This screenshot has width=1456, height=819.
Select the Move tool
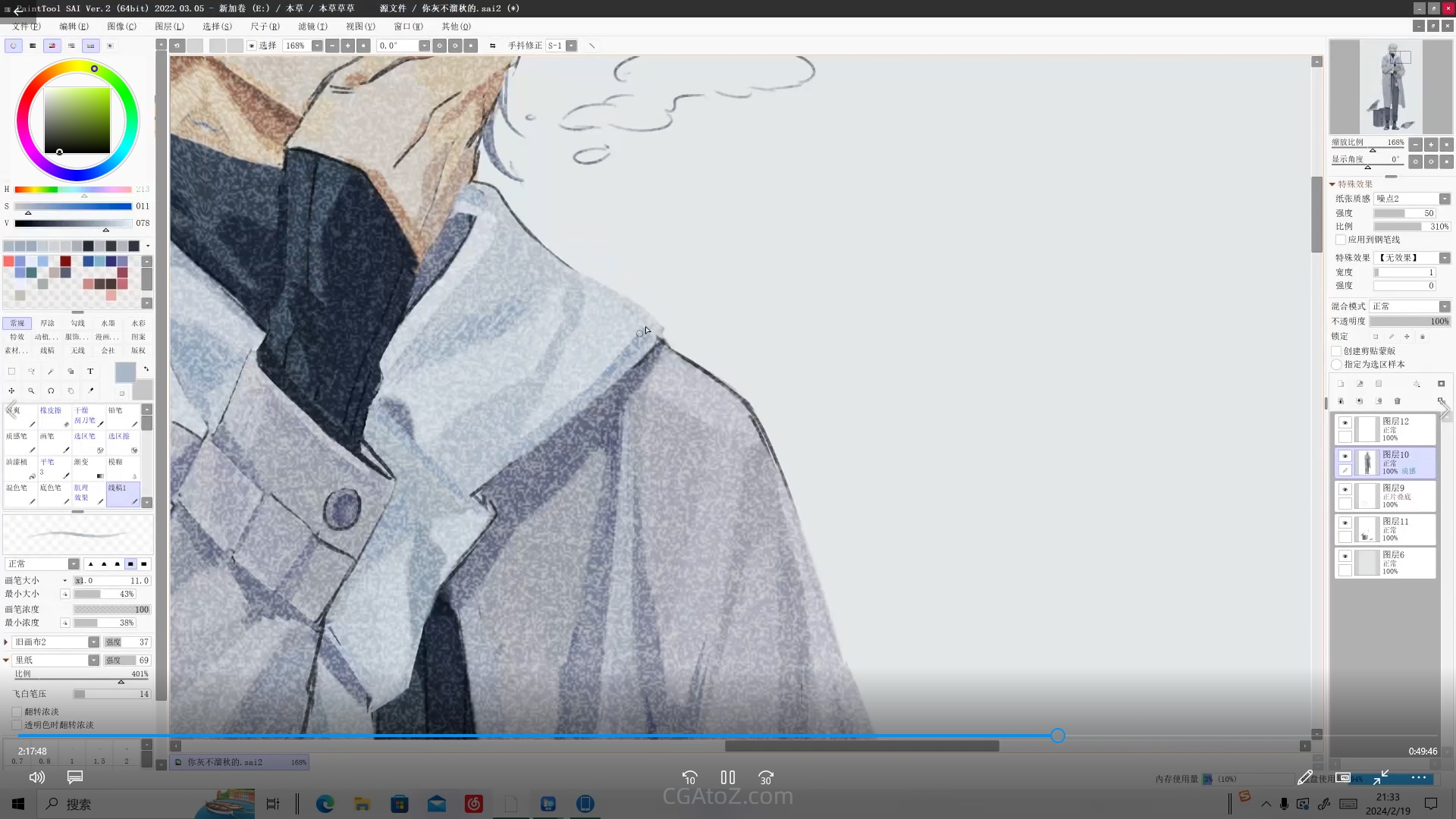11,391
